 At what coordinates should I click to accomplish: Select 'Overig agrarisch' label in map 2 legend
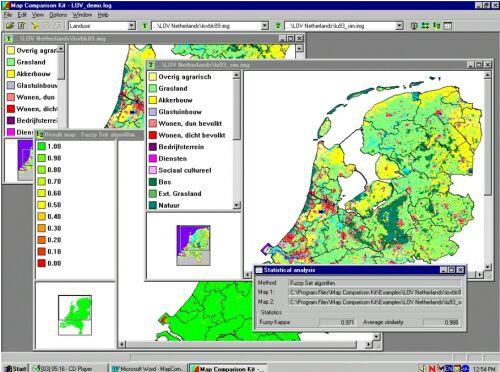point(185,77)
